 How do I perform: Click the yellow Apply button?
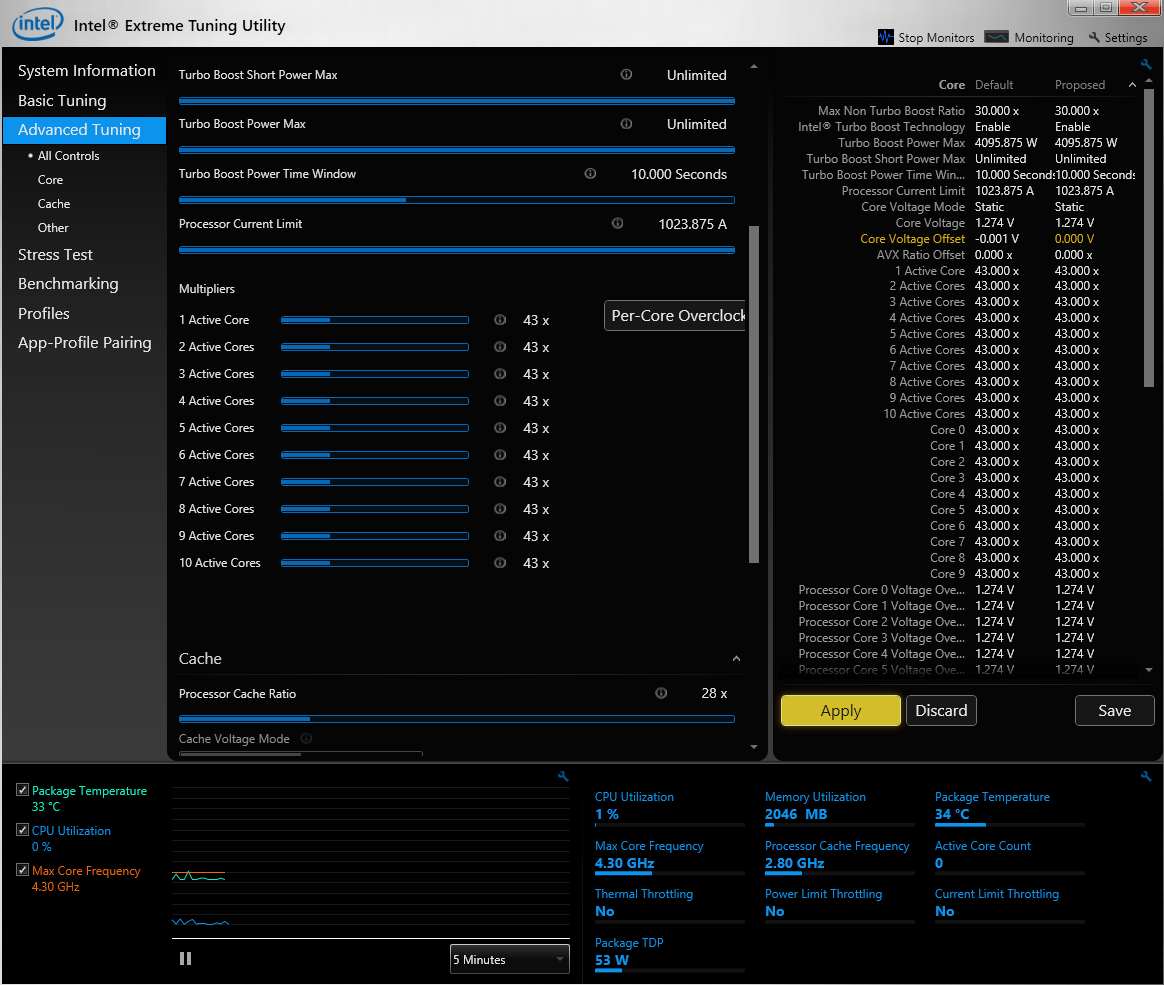pyautogui.click(x=840, y=710)
